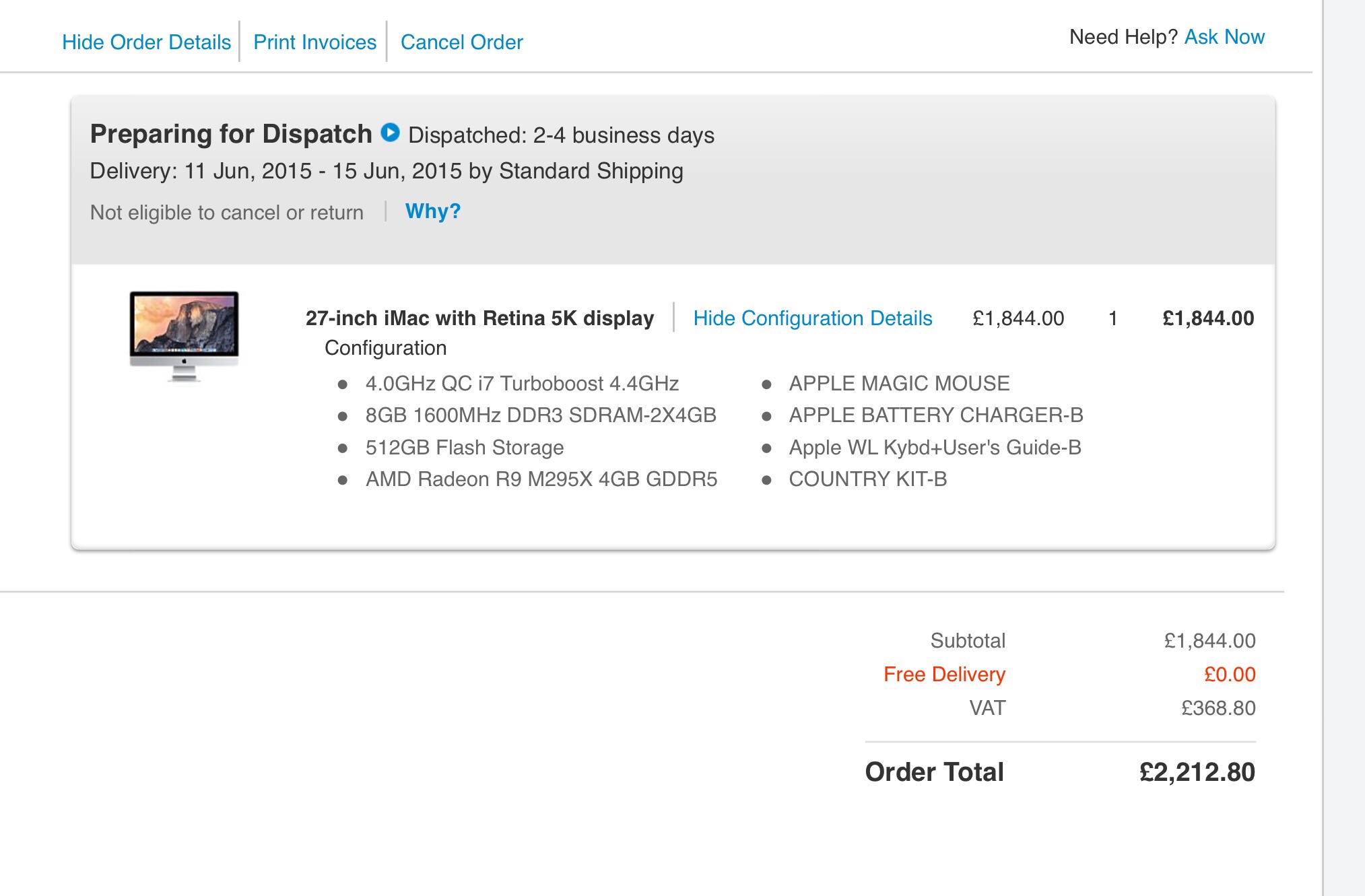
Task: Click the Cancel Order link
Action: (x=461, y=42)
